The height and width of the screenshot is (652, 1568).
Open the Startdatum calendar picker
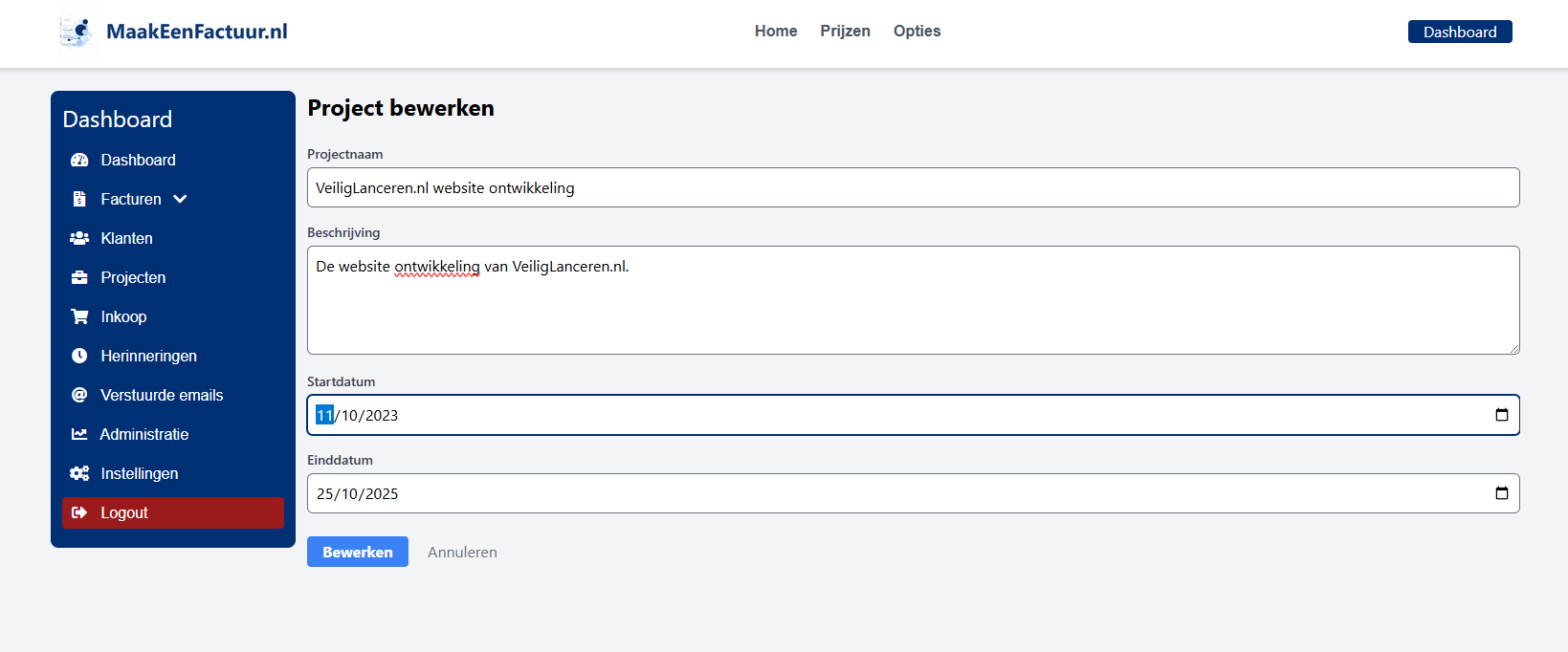tap(1502, 414)
